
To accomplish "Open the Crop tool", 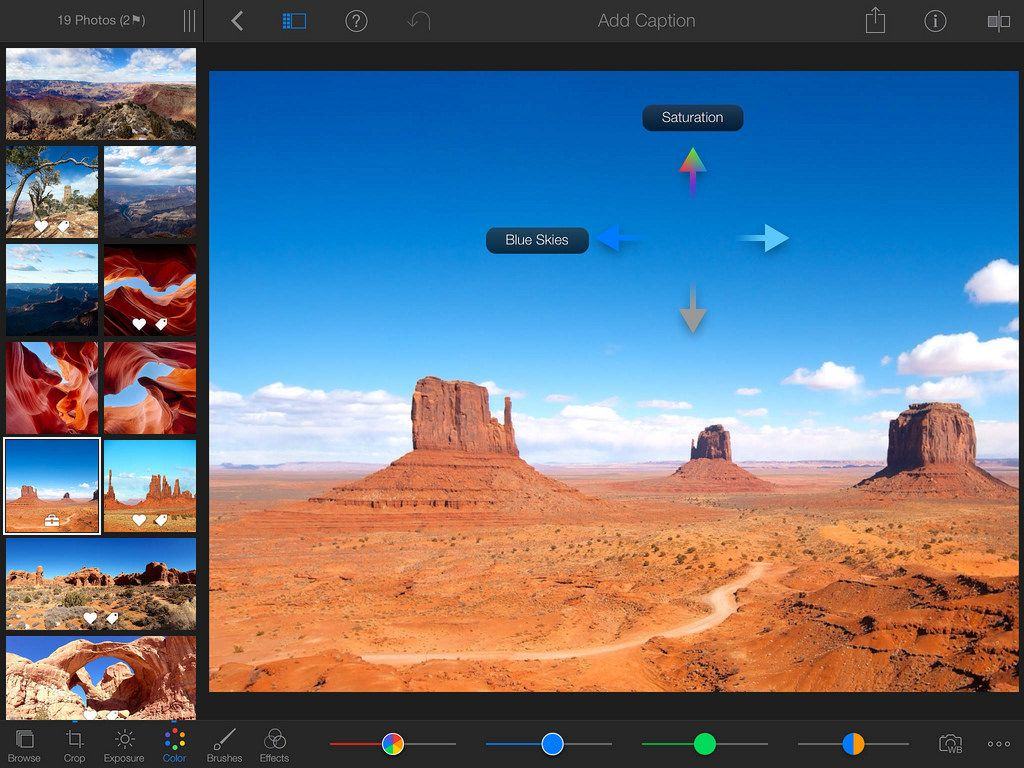I will point(74,745).
